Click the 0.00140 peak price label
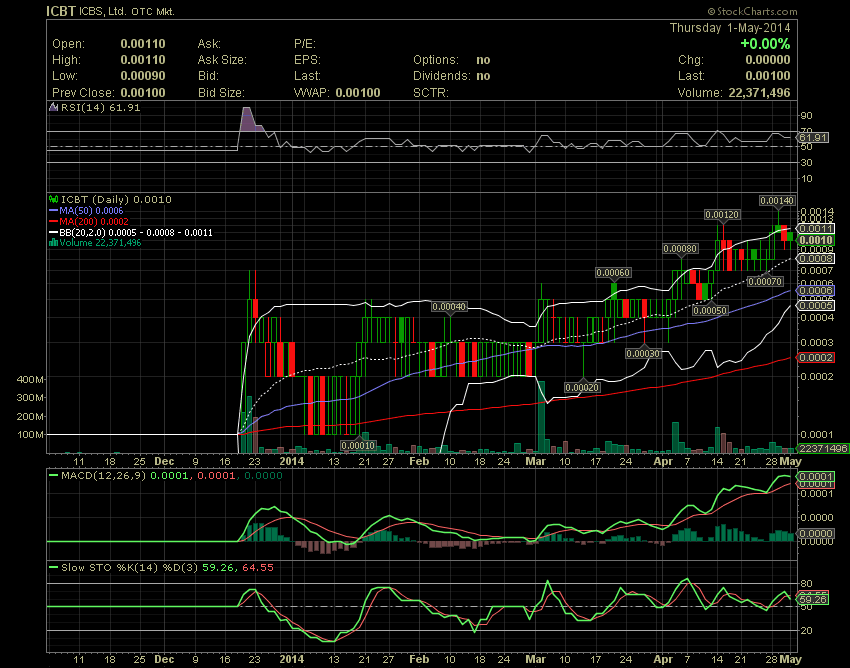 pos(777,201)
